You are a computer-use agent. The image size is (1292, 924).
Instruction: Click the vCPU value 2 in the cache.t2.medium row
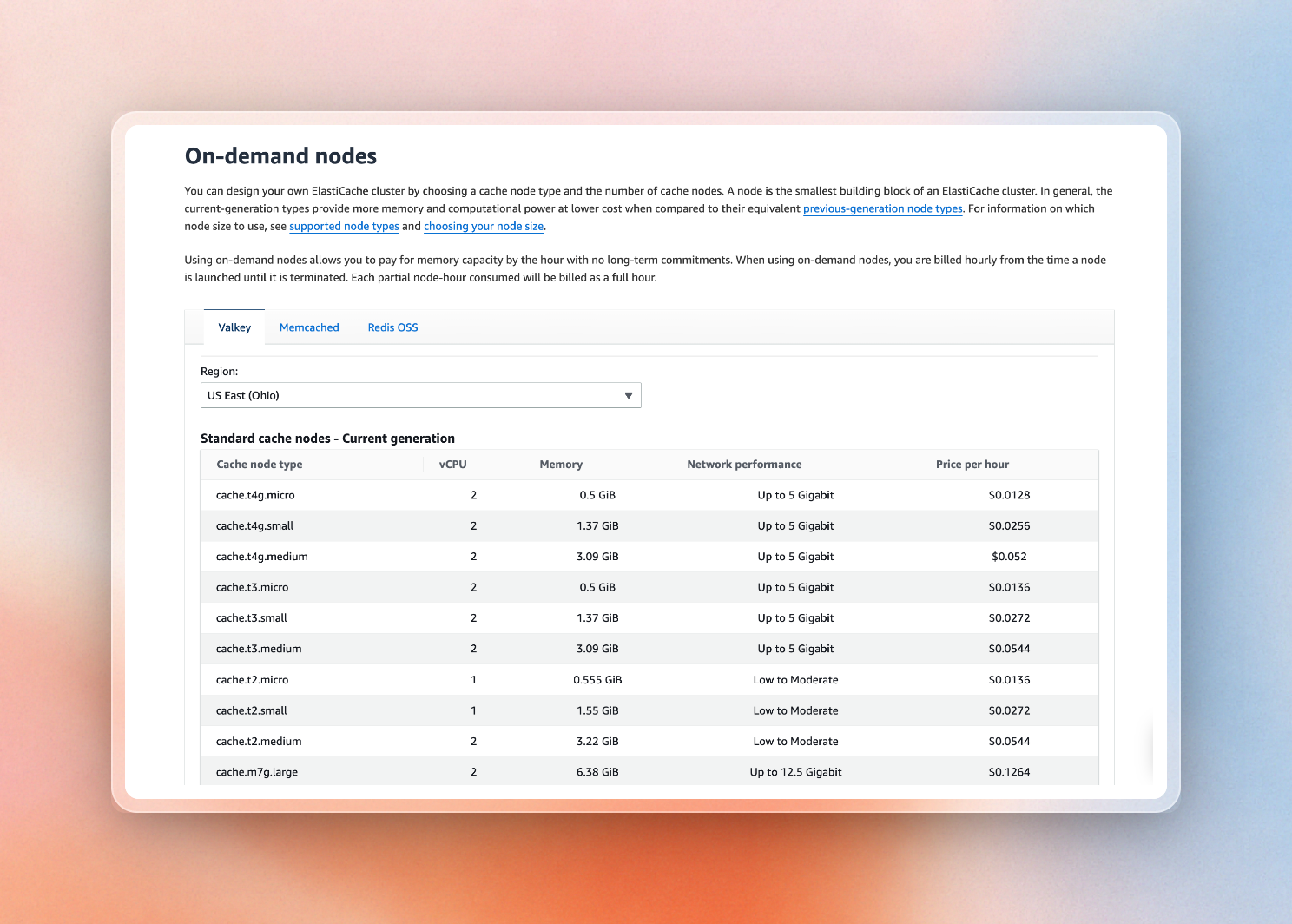(x=473, y=742)
